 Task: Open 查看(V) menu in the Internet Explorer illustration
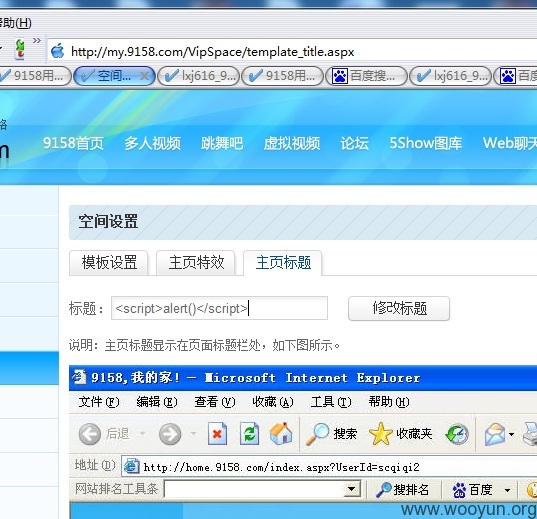click(x=215, y=402)
